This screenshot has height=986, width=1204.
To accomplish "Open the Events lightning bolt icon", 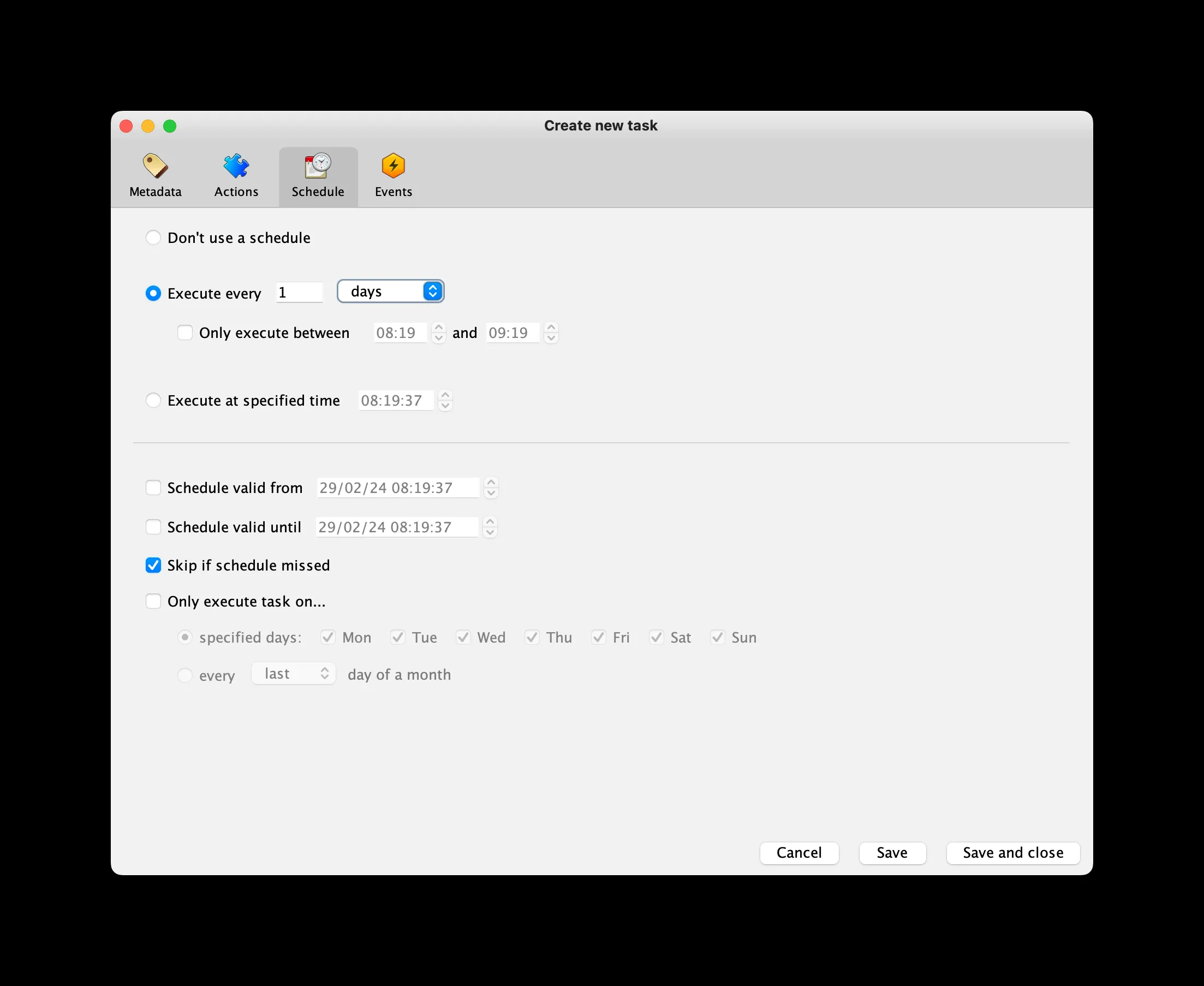I will tap(394, 166).
